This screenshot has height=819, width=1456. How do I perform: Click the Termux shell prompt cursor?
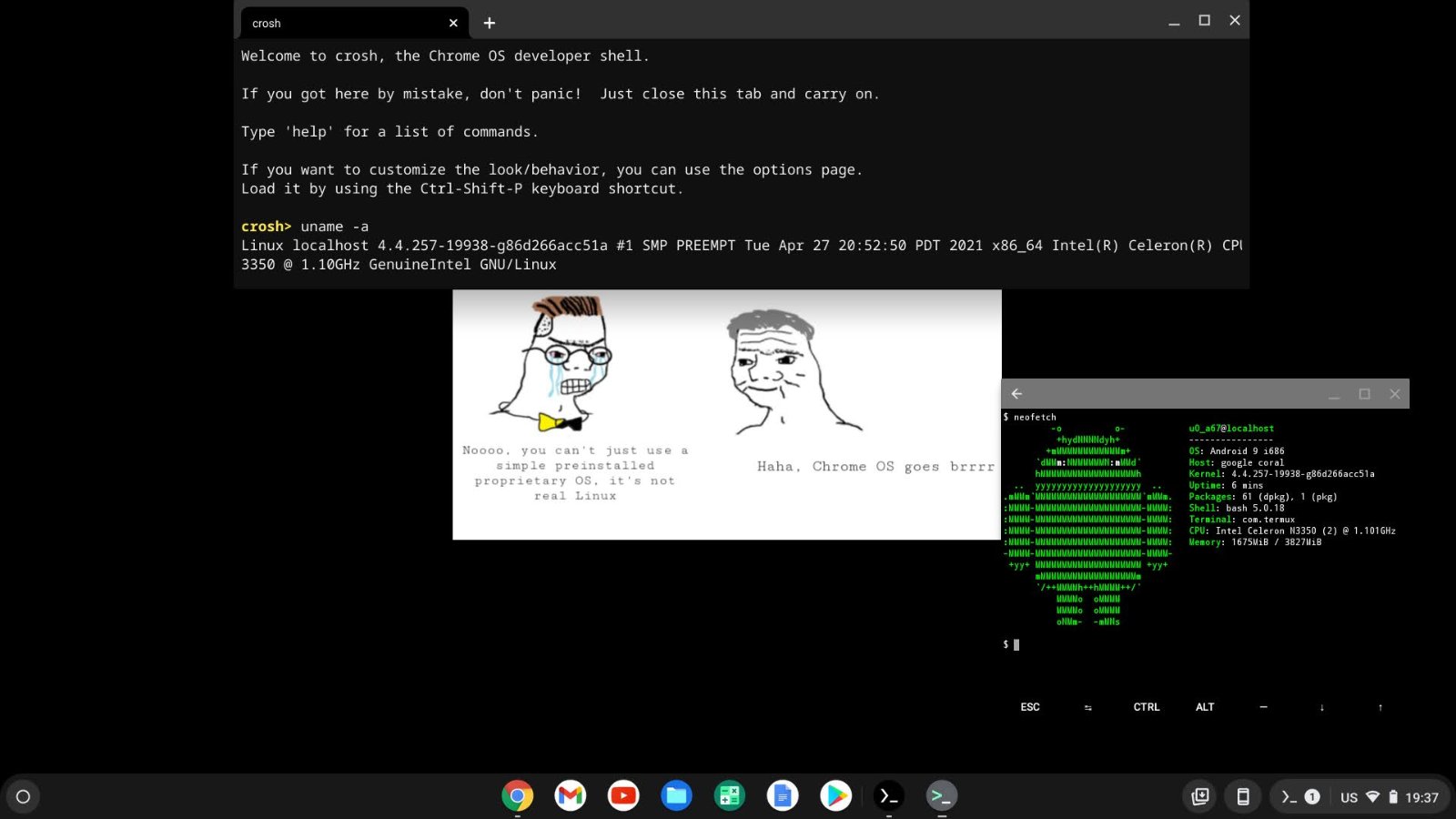pos(1016,644)
